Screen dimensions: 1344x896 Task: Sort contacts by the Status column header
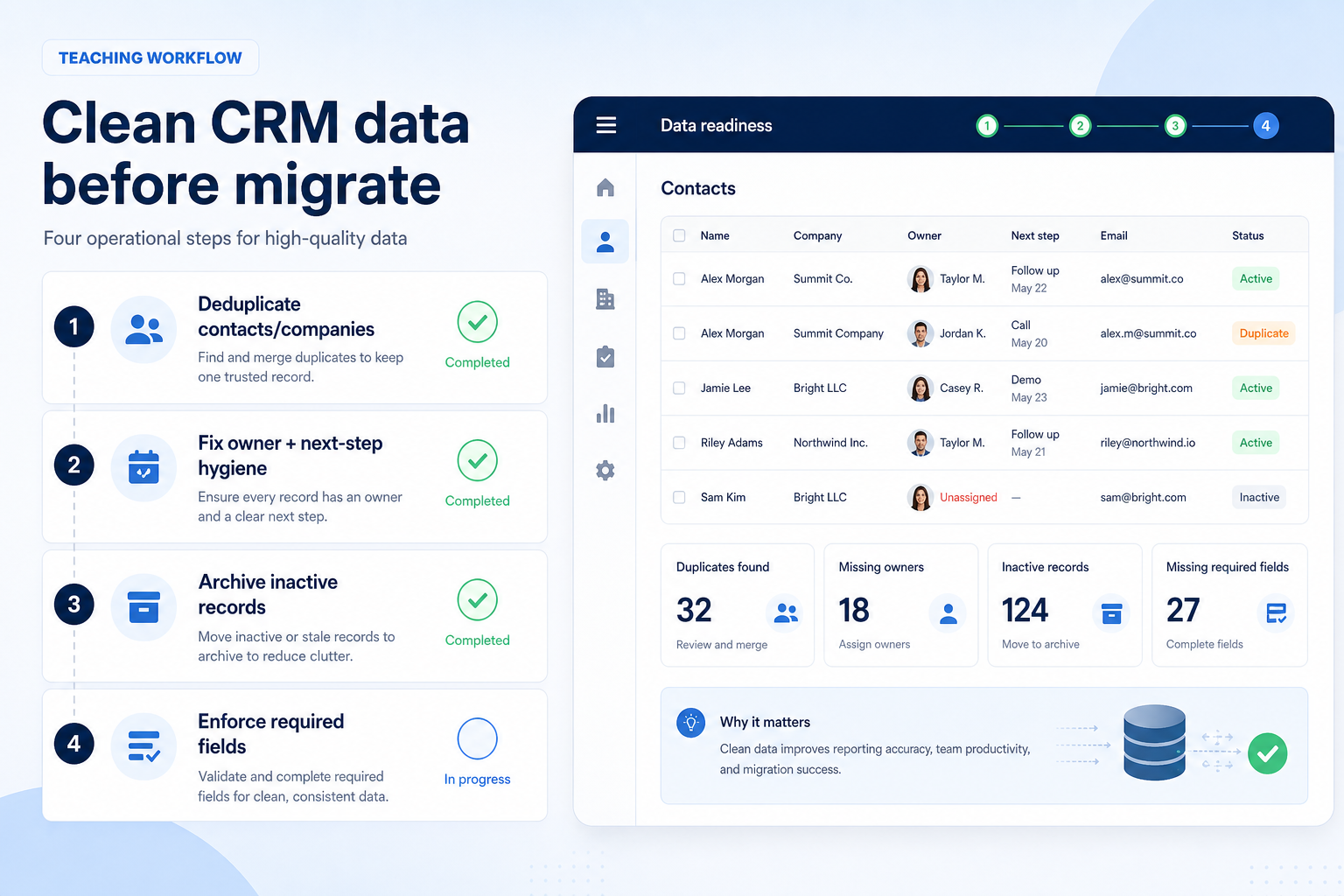tap(1248, 235)
